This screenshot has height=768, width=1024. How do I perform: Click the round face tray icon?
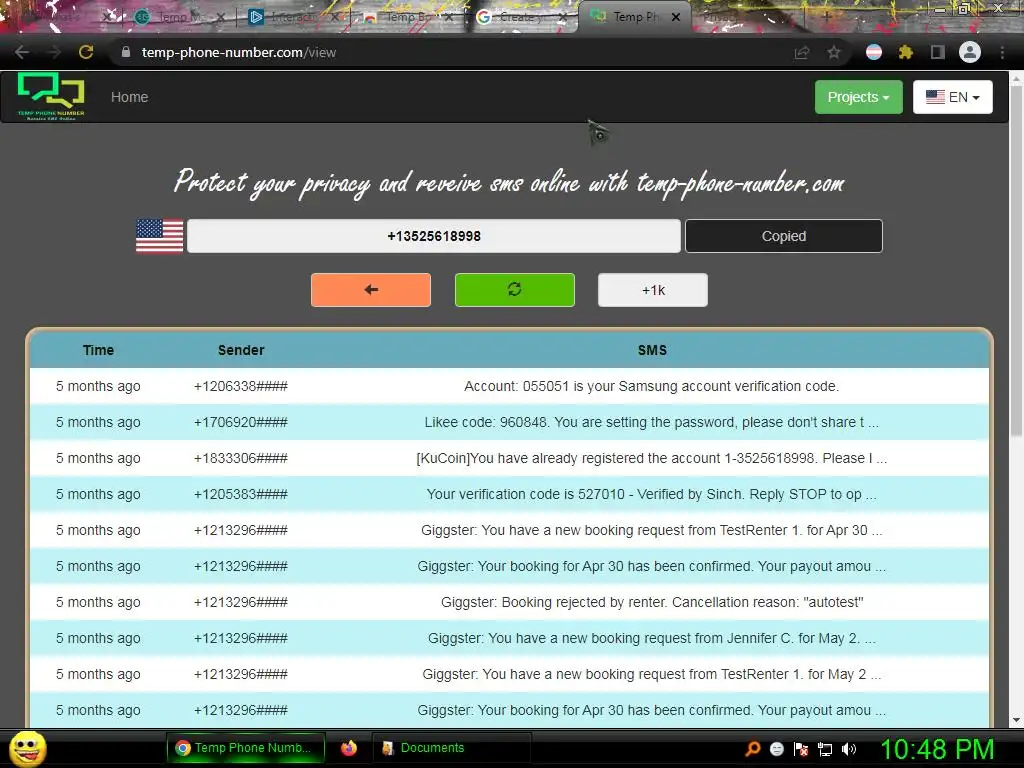777,749
